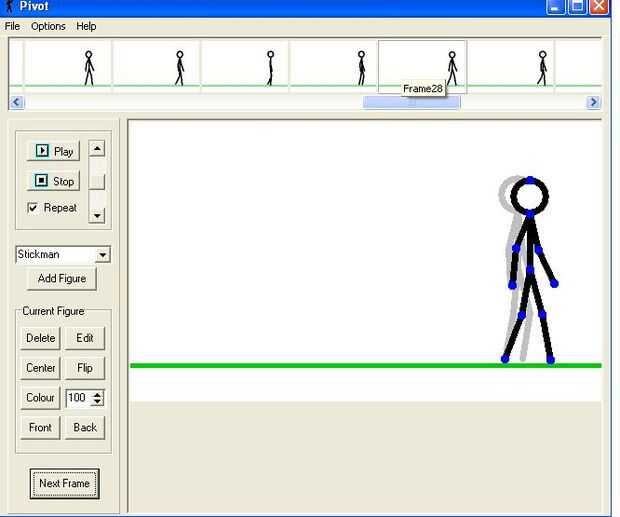This screenshot has width=620, height=517.
Task: Close the Pivot window
Action: coord(599,7)
